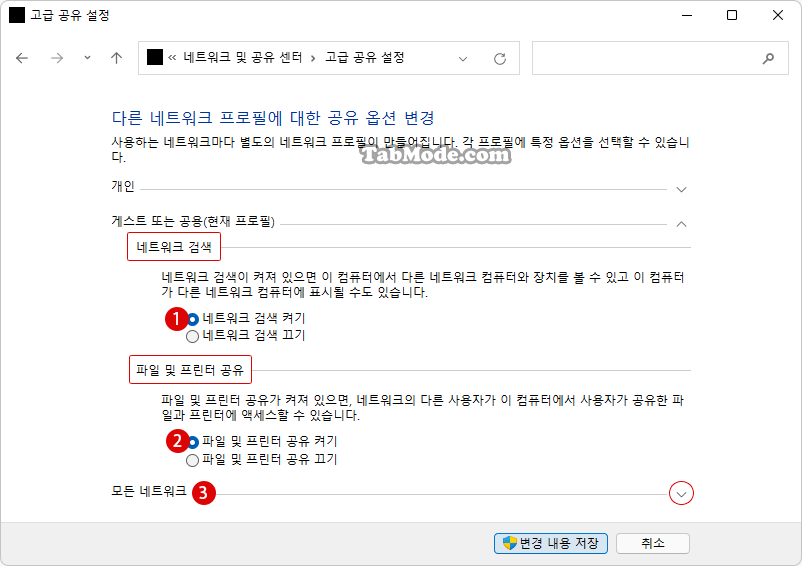Select 파일 및 프린터 공유 켜기 option
The image size is (802, 566).
point(193,442)
